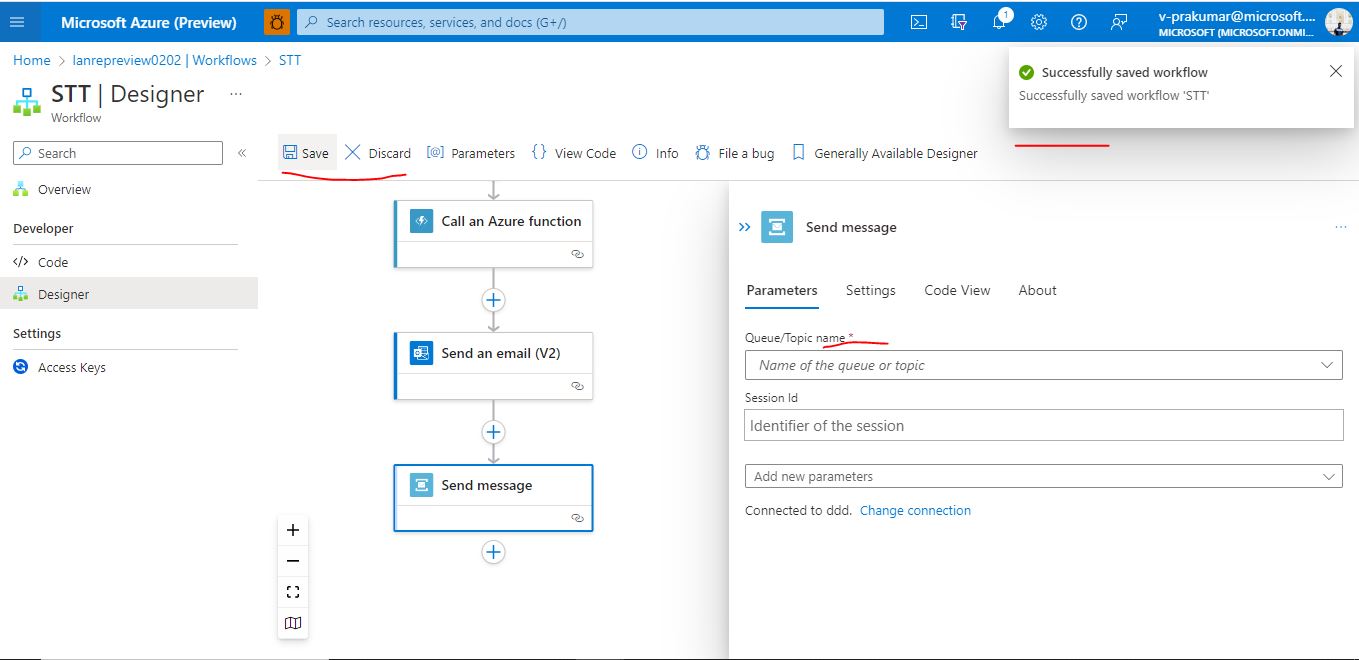Open the Queue/Topic name dropdown

click(x=1327, y=364)
